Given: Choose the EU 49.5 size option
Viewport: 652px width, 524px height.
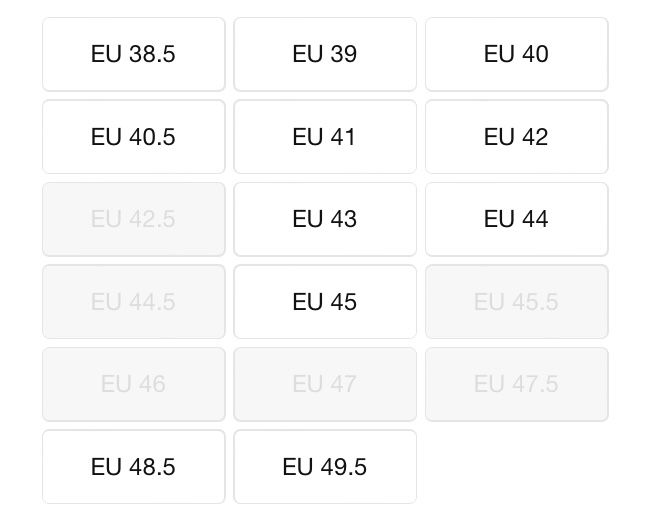Looking at the screenshot, I should point(325,467).
